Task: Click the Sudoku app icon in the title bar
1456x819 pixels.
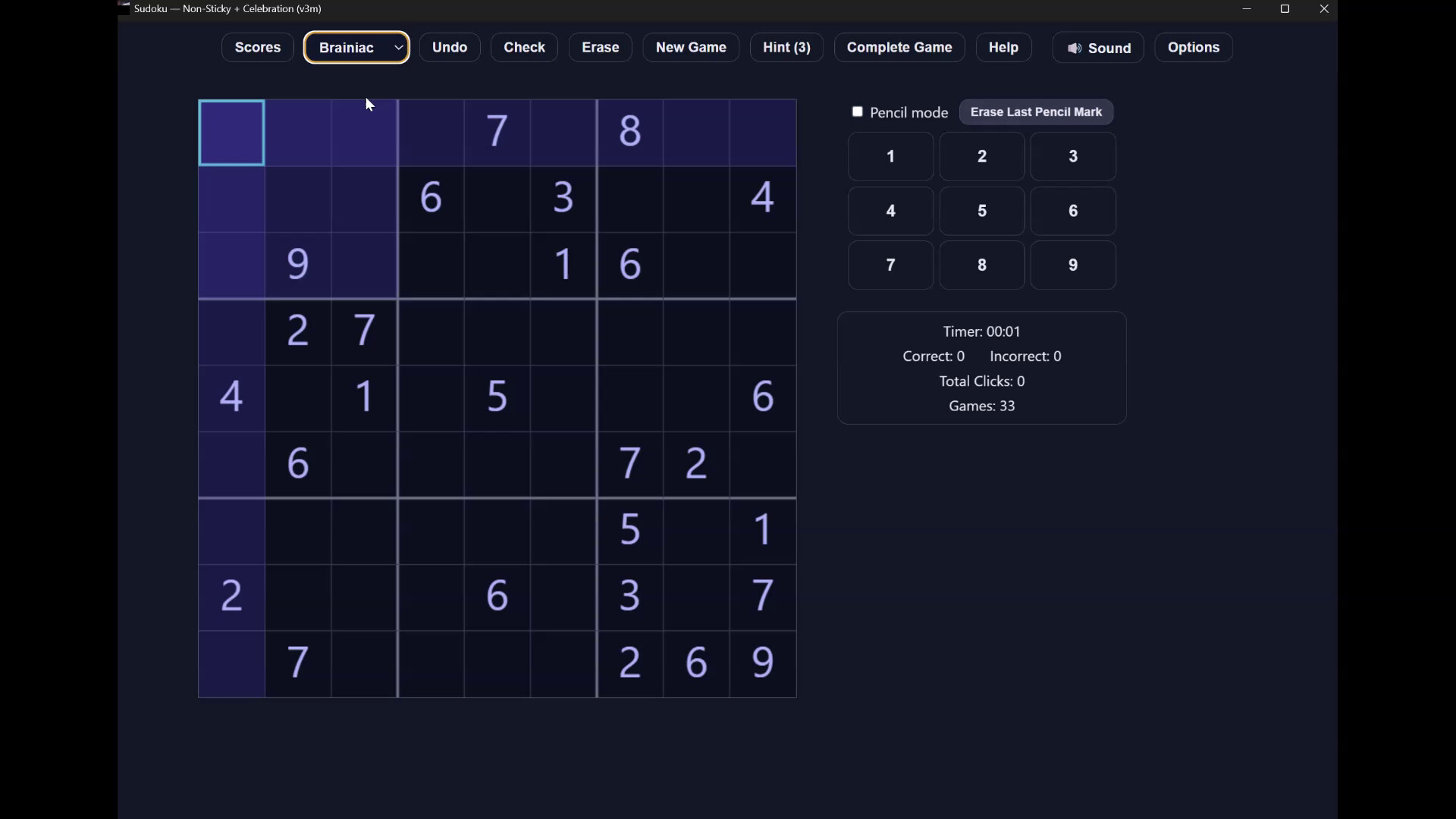Action: point(123,8)
